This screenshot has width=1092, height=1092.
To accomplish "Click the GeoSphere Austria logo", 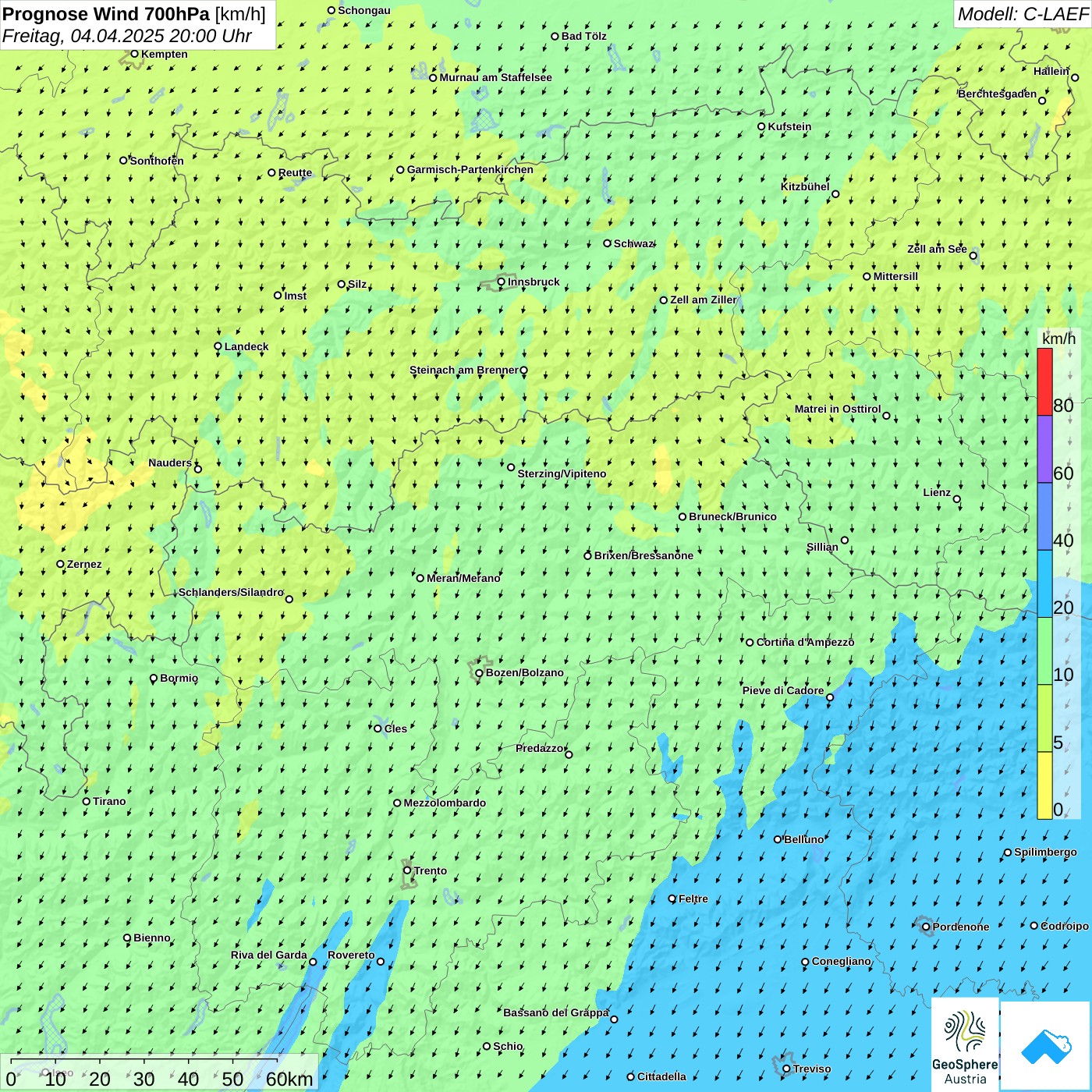I will pyautogui.click(x=965, y=1045).
